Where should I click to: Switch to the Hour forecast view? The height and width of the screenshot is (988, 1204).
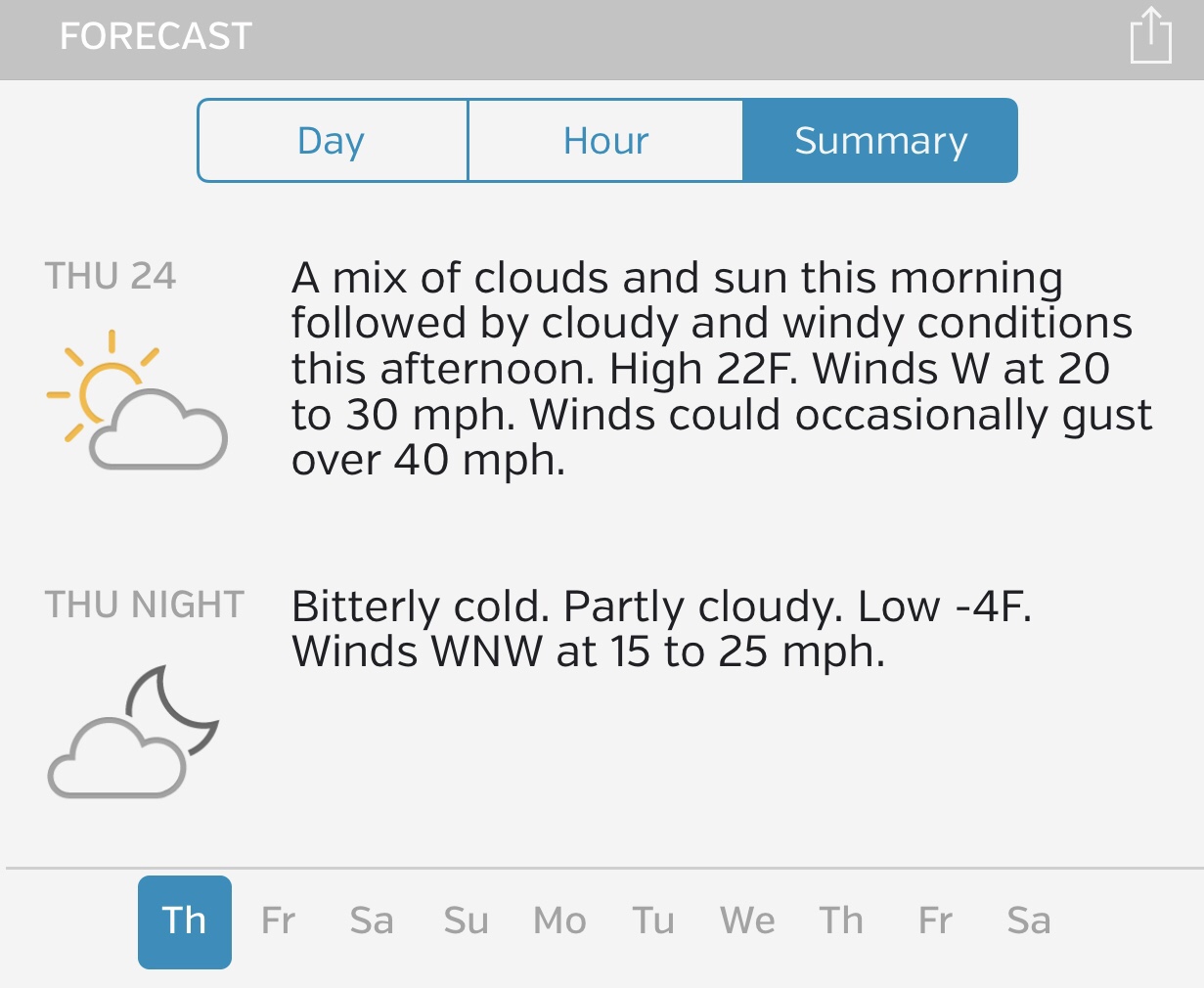pyautogui.click(x=605, y=141)
